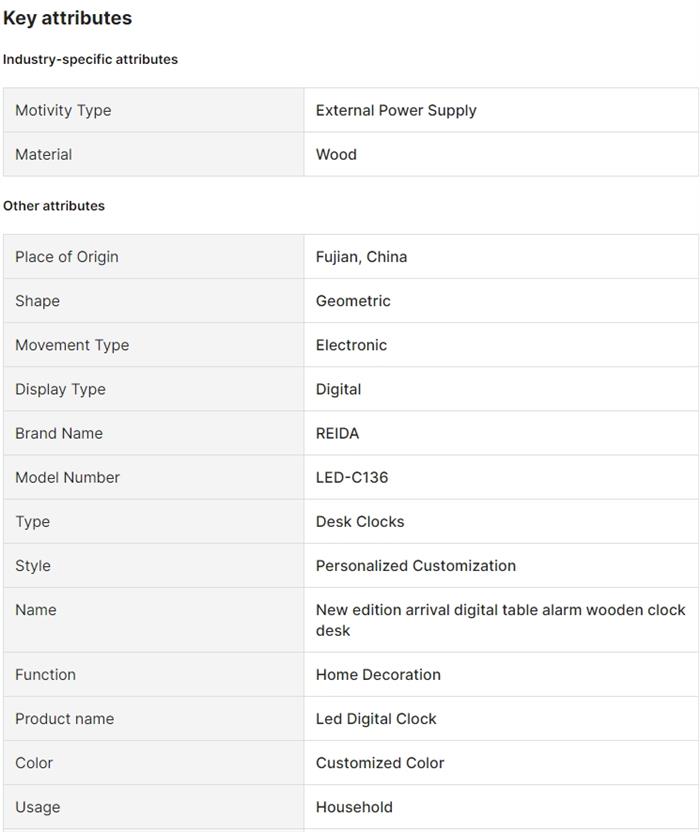This screenshot has height=832, width=700.
Task: Click the Geometric shape value
Action: point(353,301)
